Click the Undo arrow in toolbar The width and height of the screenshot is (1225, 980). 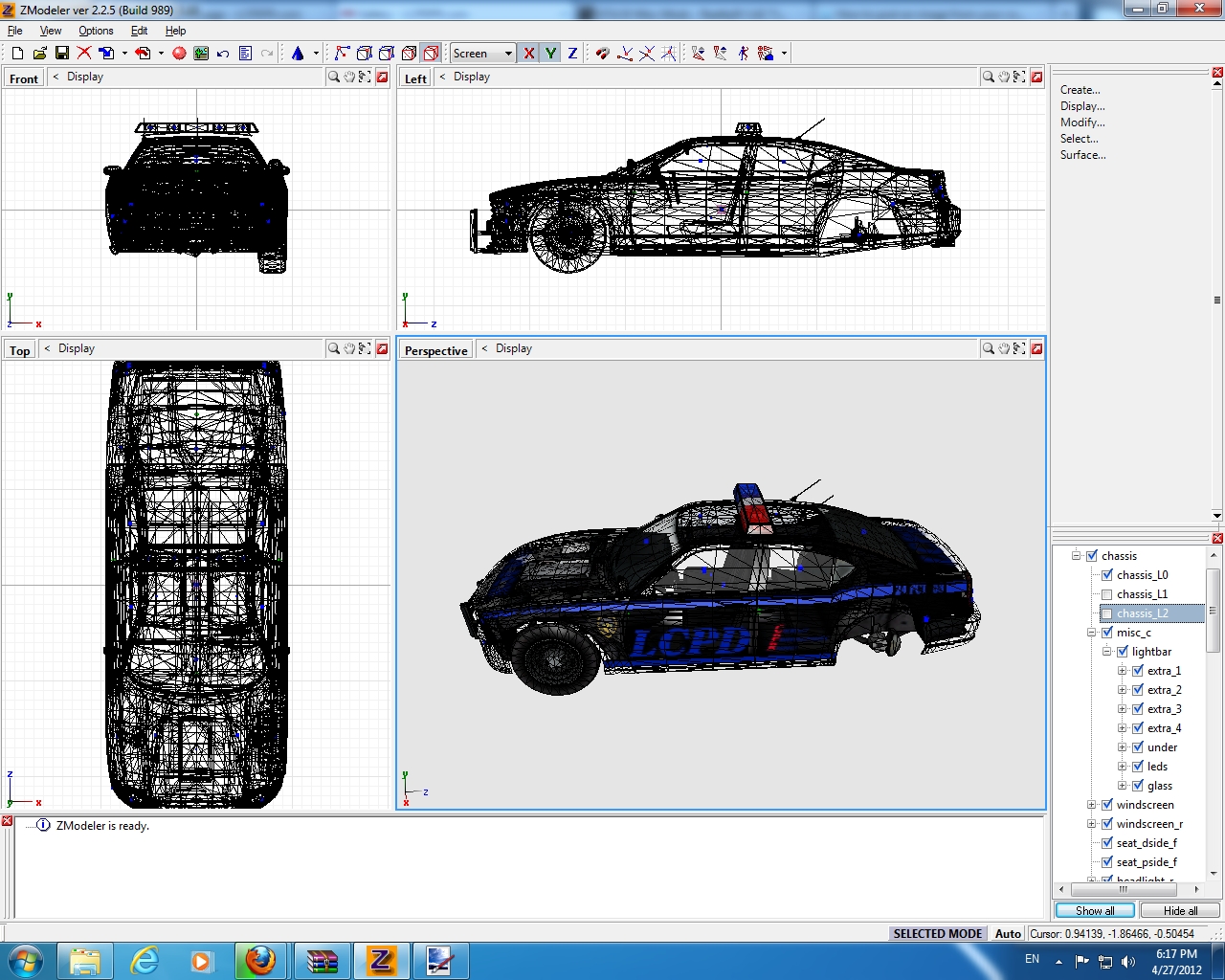(223, 54)
